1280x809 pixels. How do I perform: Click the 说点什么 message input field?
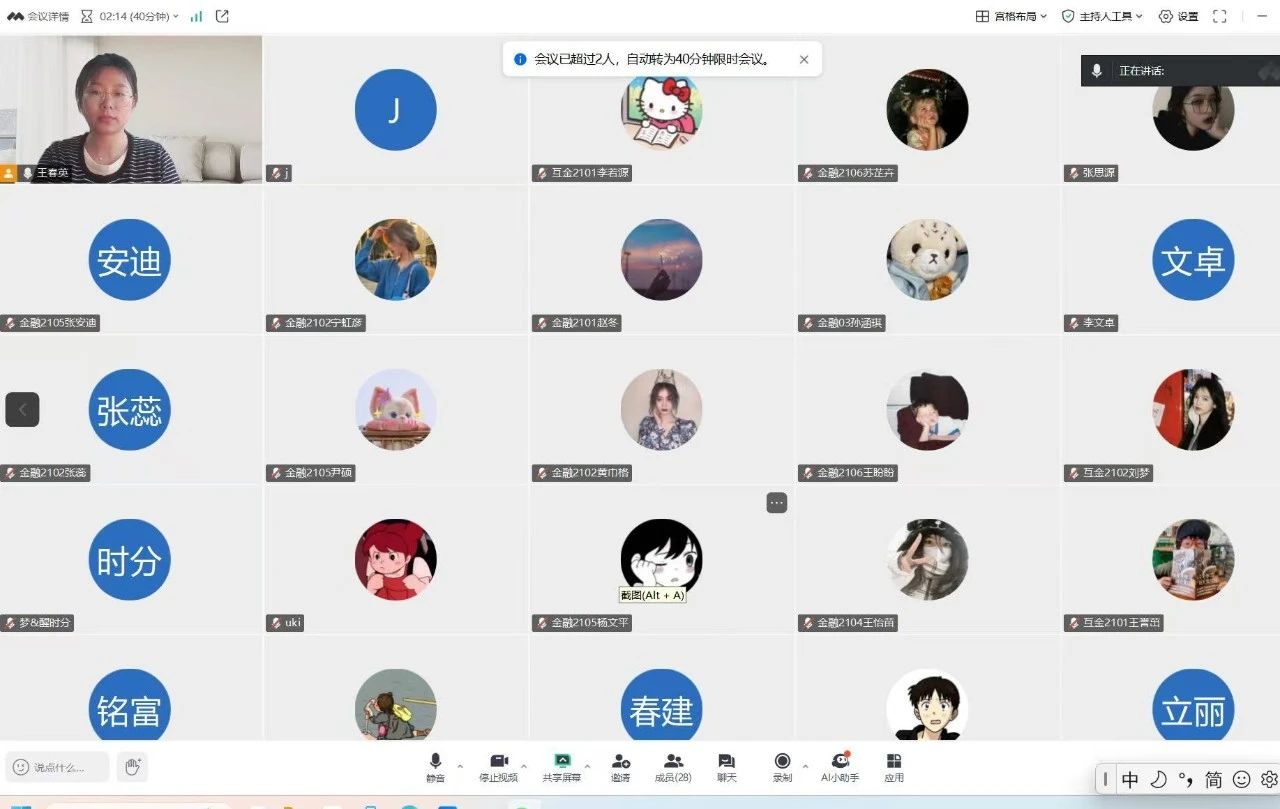pyautogui.click(x=58, y=767)
